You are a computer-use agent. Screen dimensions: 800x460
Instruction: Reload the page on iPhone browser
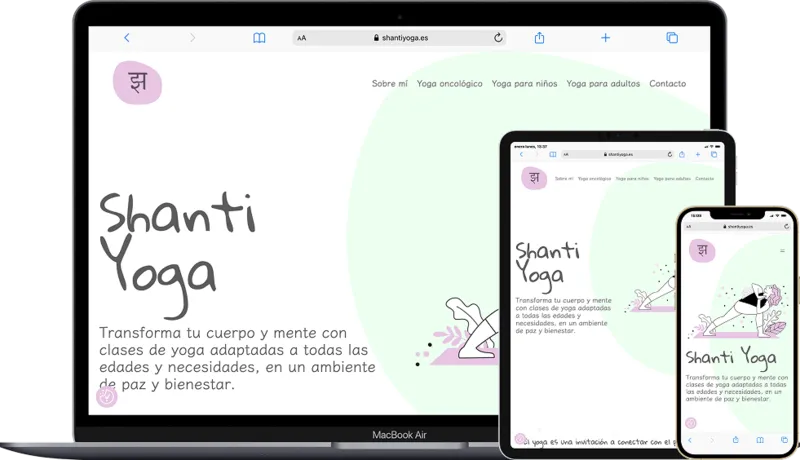786,226
